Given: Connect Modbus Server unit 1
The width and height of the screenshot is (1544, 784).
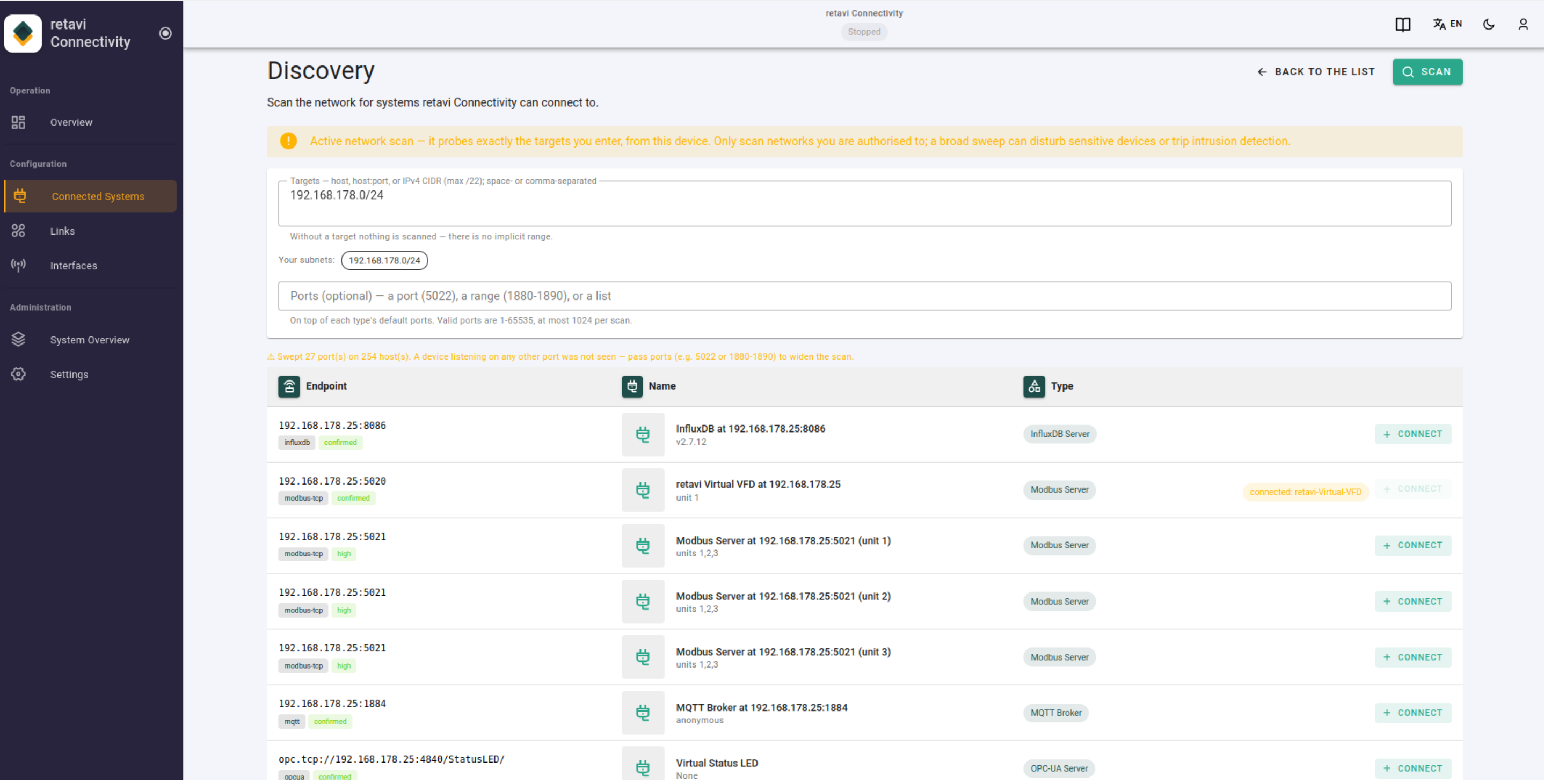Looking at the screenshot, I should 1412,546.
